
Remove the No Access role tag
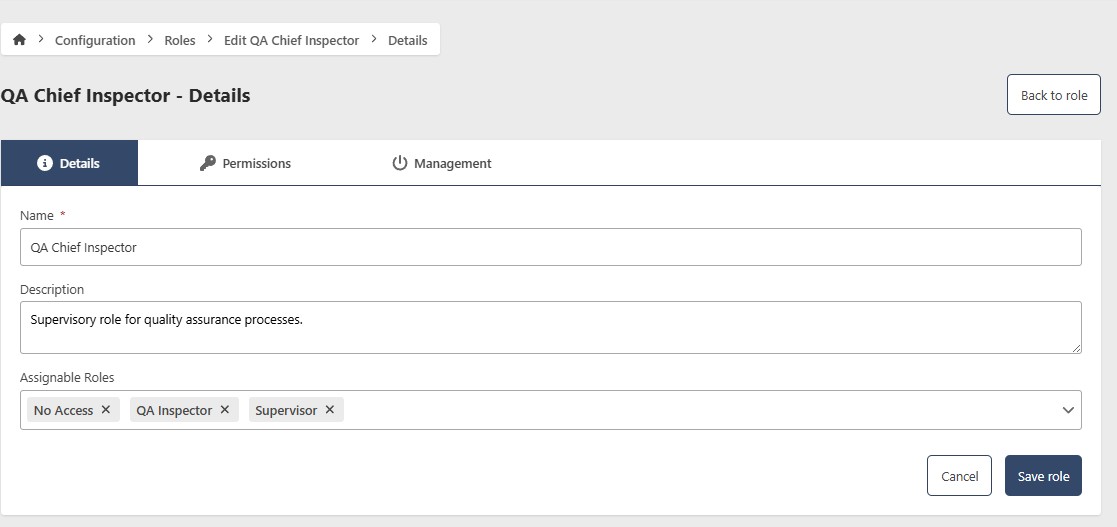click(106, 410)
